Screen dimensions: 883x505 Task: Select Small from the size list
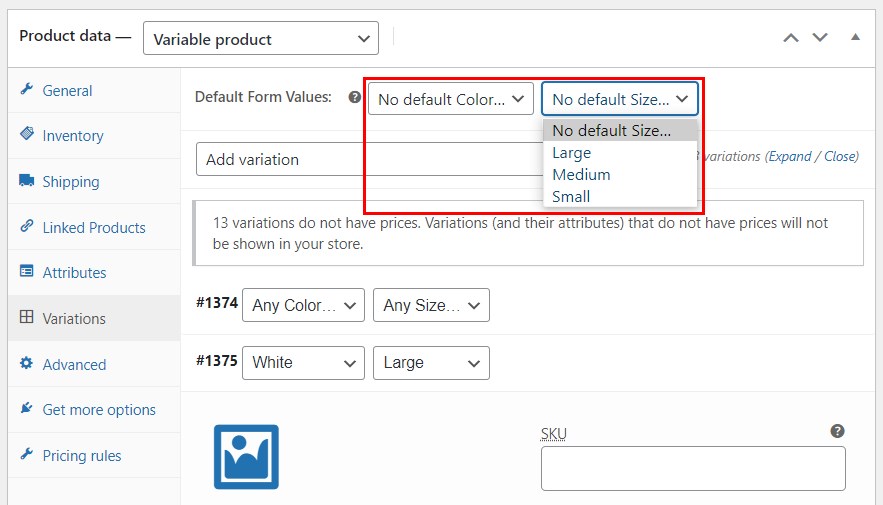620,196
